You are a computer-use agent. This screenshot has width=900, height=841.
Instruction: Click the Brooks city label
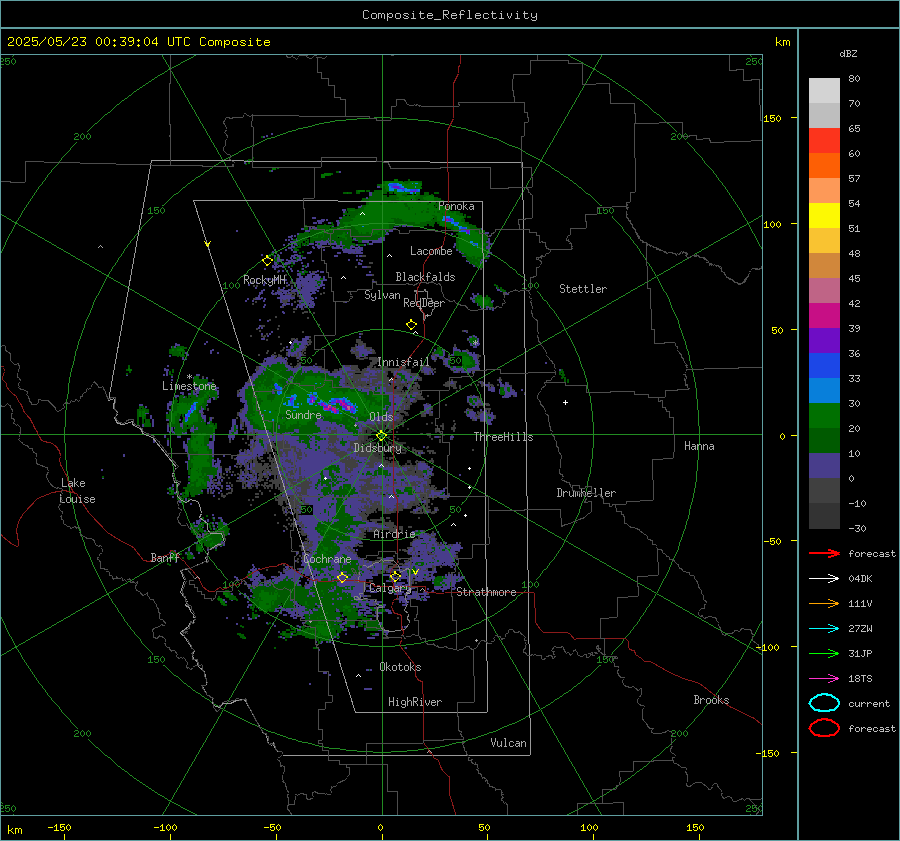coord(711,700)
